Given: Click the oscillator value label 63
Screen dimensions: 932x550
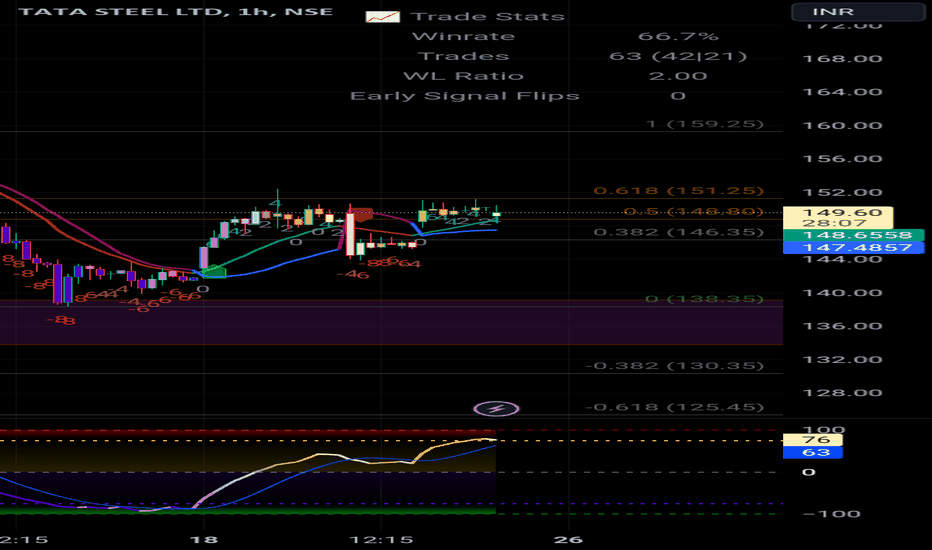Looking at the screenshot, I should coord(813,452).
